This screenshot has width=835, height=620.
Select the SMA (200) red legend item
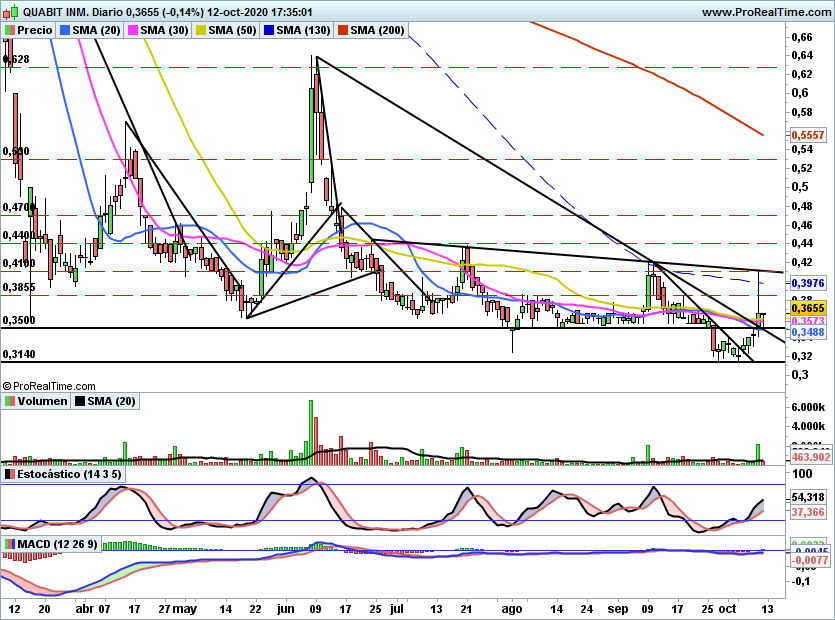(371, 30)
